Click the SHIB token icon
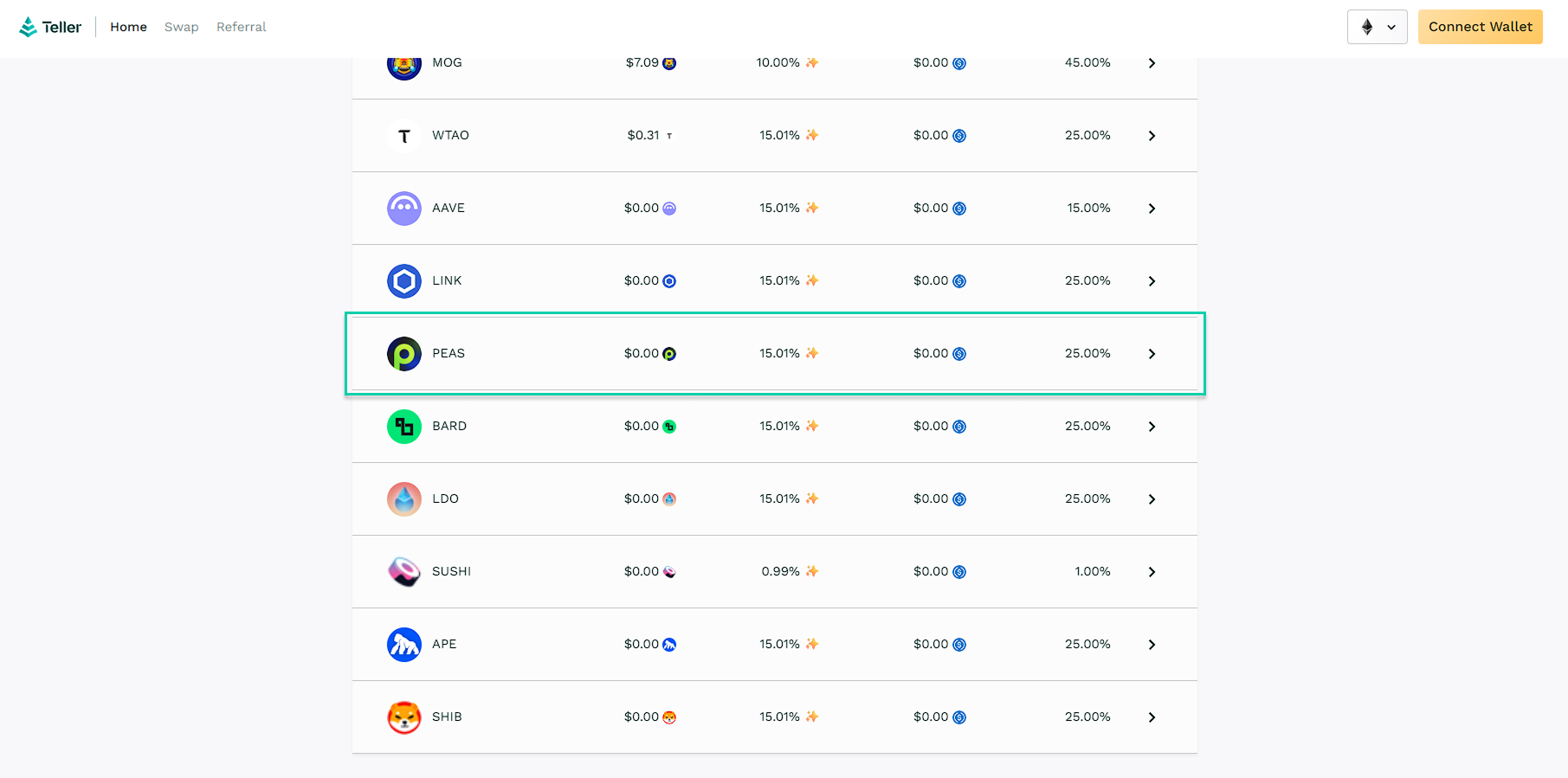 click(x=403, y=717)
